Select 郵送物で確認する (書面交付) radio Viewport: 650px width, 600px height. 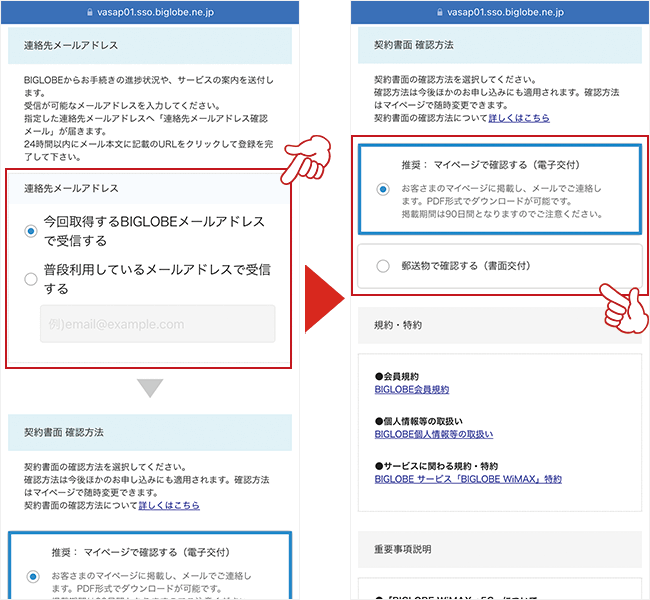click(383, 266)
